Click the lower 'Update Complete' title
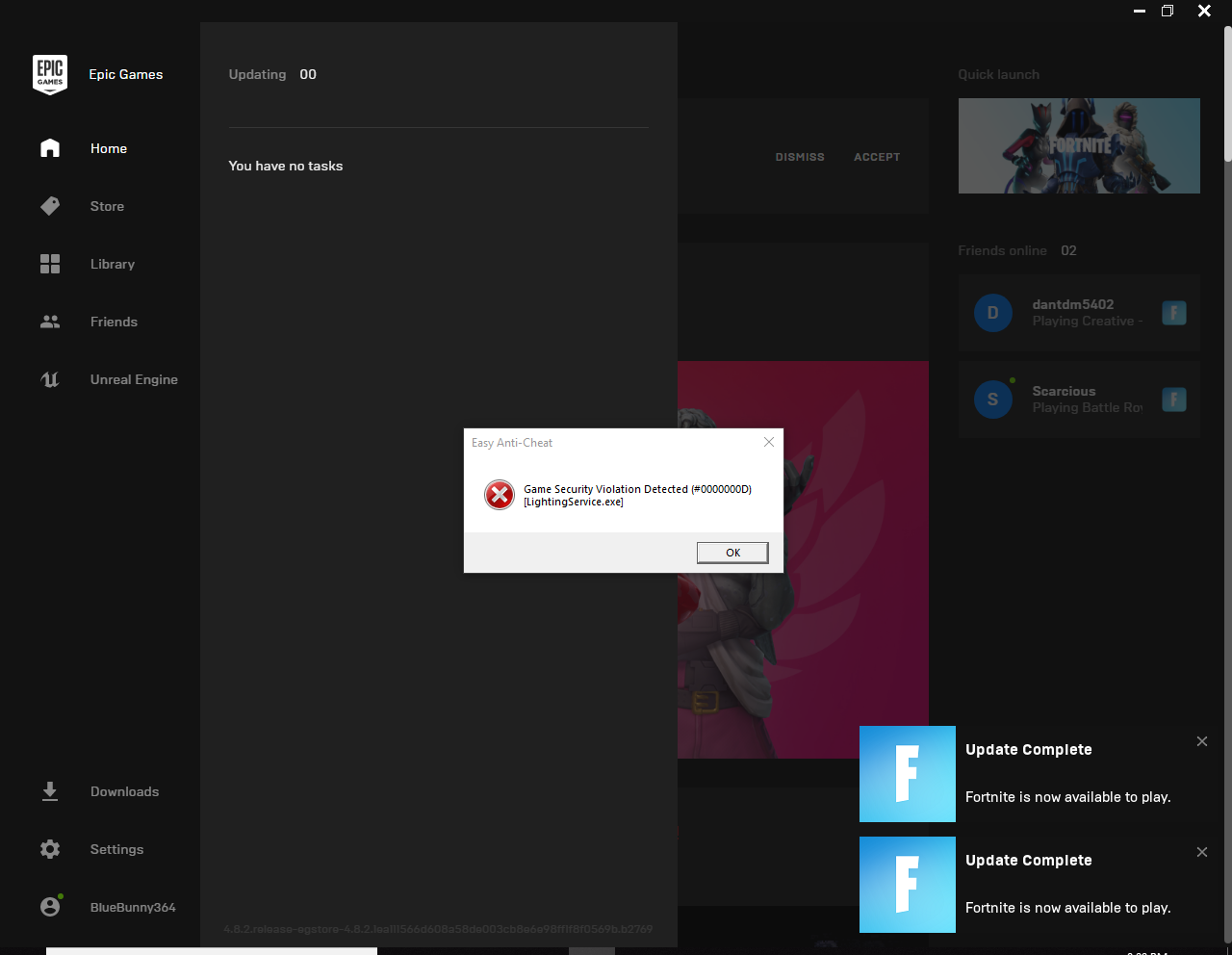The height and width of the screenshot is (955, 1232). click(1029, 861)
